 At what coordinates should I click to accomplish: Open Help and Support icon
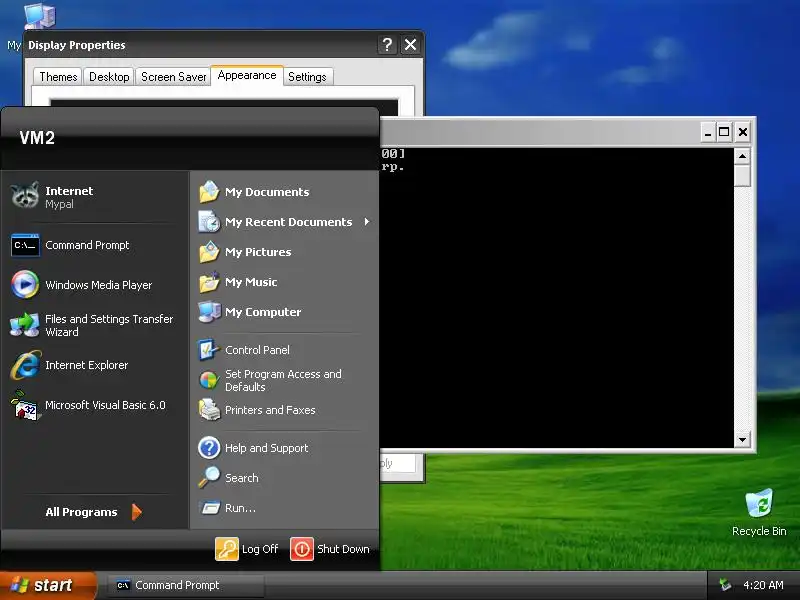pyautogui.click(x=209, y=448)
